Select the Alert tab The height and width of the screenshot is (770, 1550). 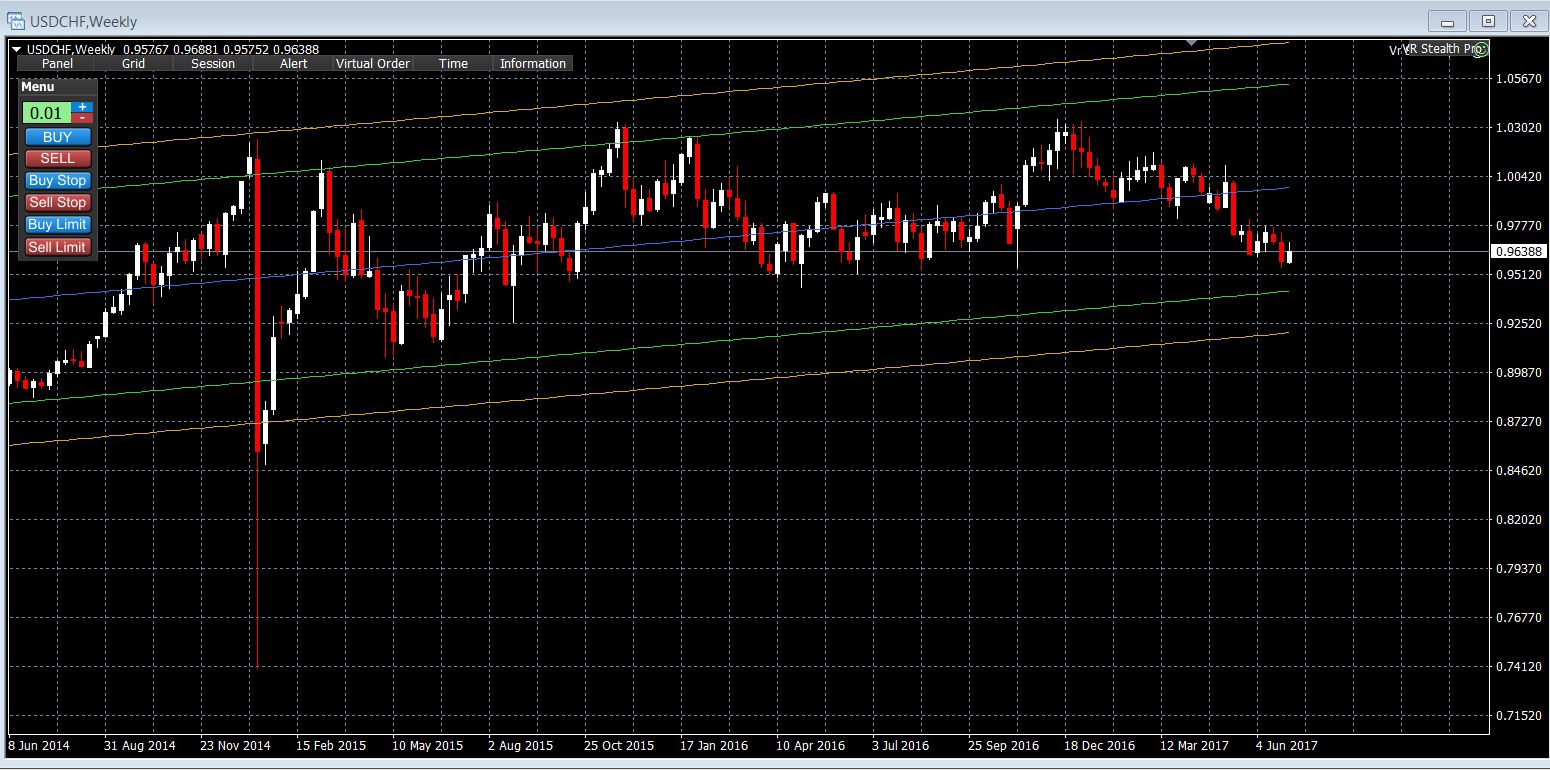(x=293, y=63)
